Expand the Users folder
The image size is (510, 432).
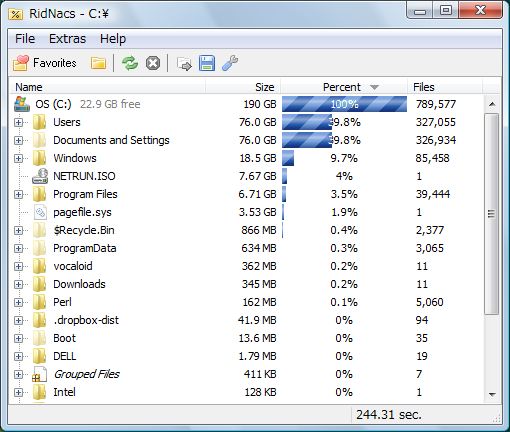pos(18,122)
